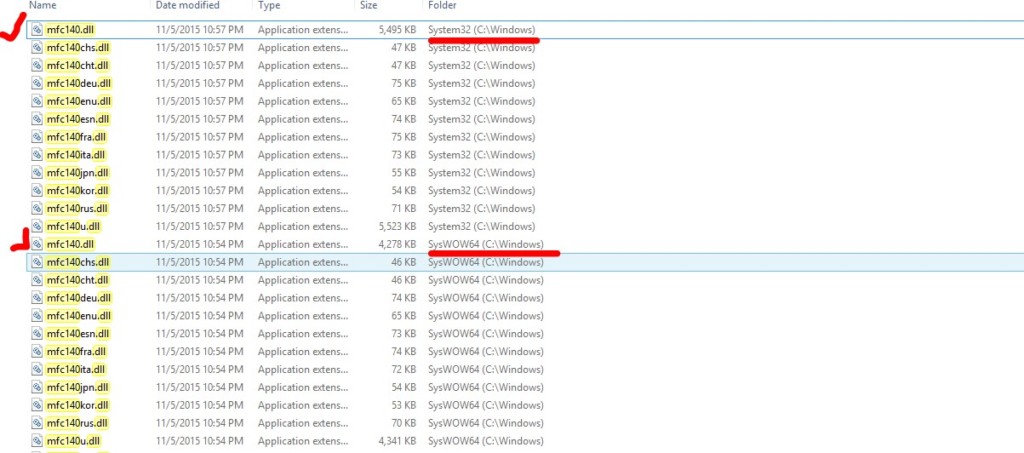
Task: Click the SysWOW64 mfc140rus.dll file icon
Action: point(37,423)
